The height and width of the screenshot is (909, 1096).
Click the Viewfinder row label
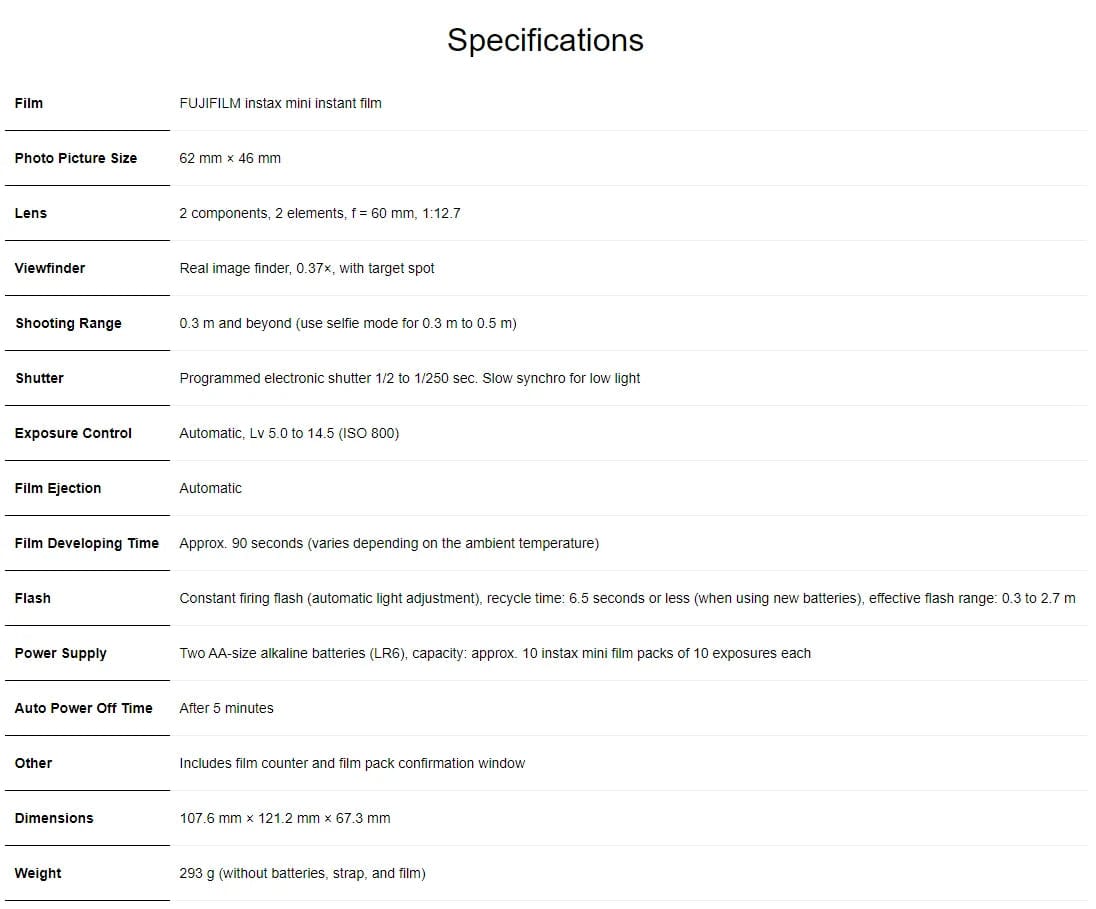click(50, 268)
